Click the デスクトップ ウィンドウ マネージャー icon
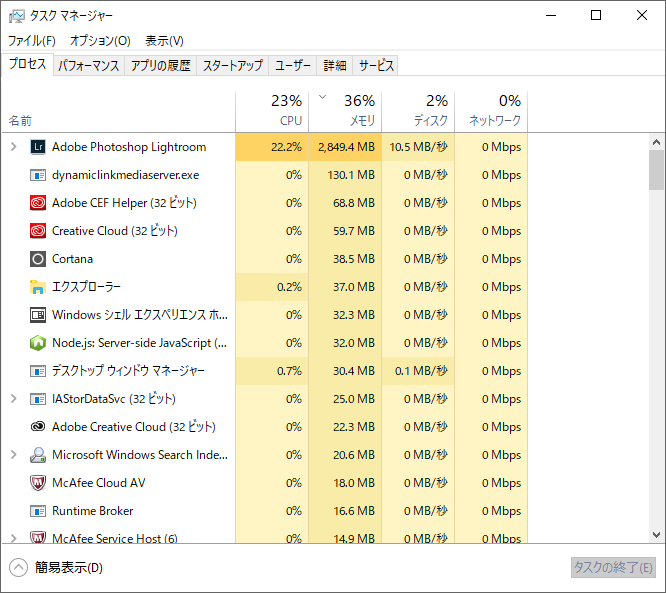 click(38, 371)
